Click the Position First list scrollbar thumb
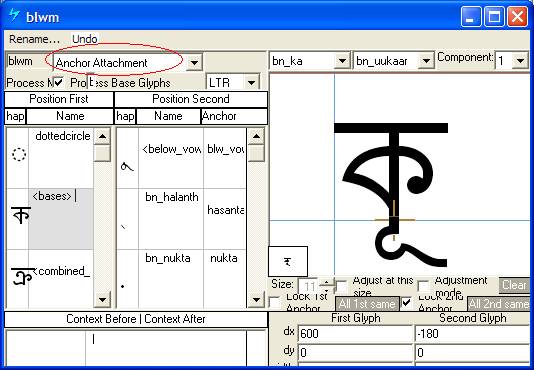 [102, 153]
